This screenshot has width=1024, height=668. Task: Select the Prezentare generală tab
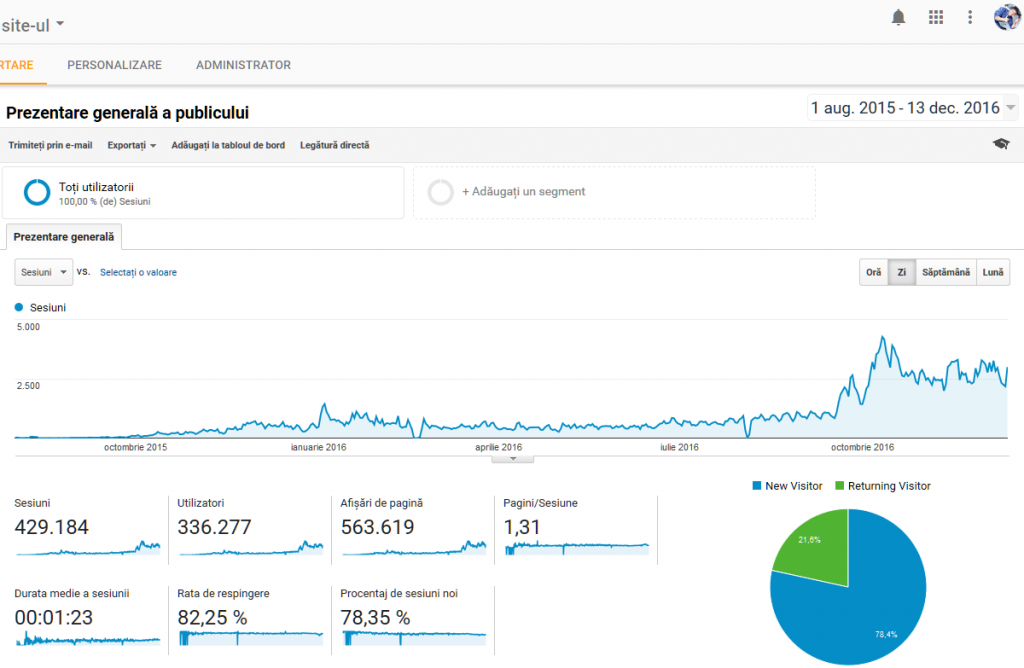pos(63,237)
